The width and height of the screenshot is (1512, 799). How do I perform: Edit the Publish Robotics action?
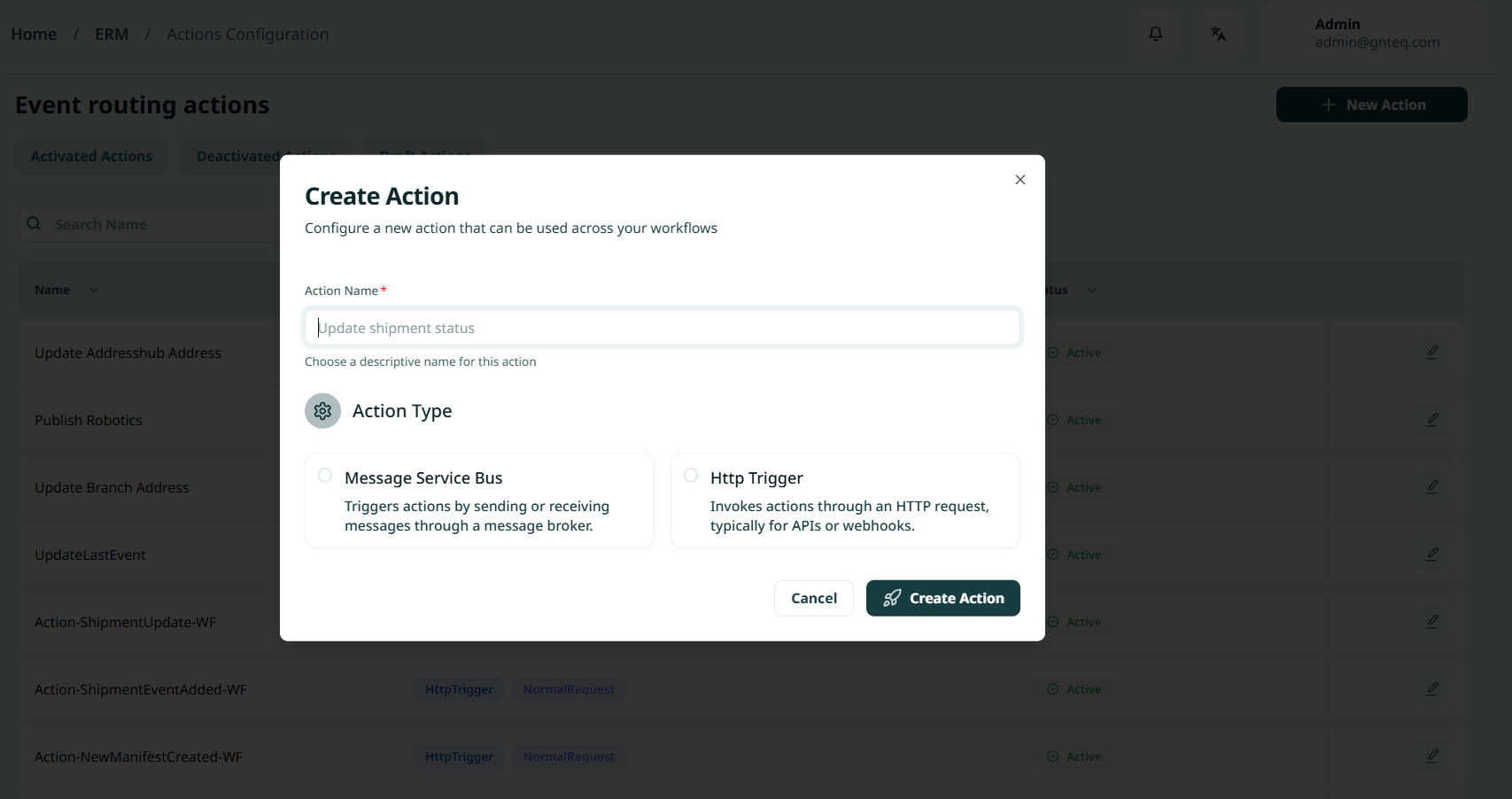(x=1432, y=420)
